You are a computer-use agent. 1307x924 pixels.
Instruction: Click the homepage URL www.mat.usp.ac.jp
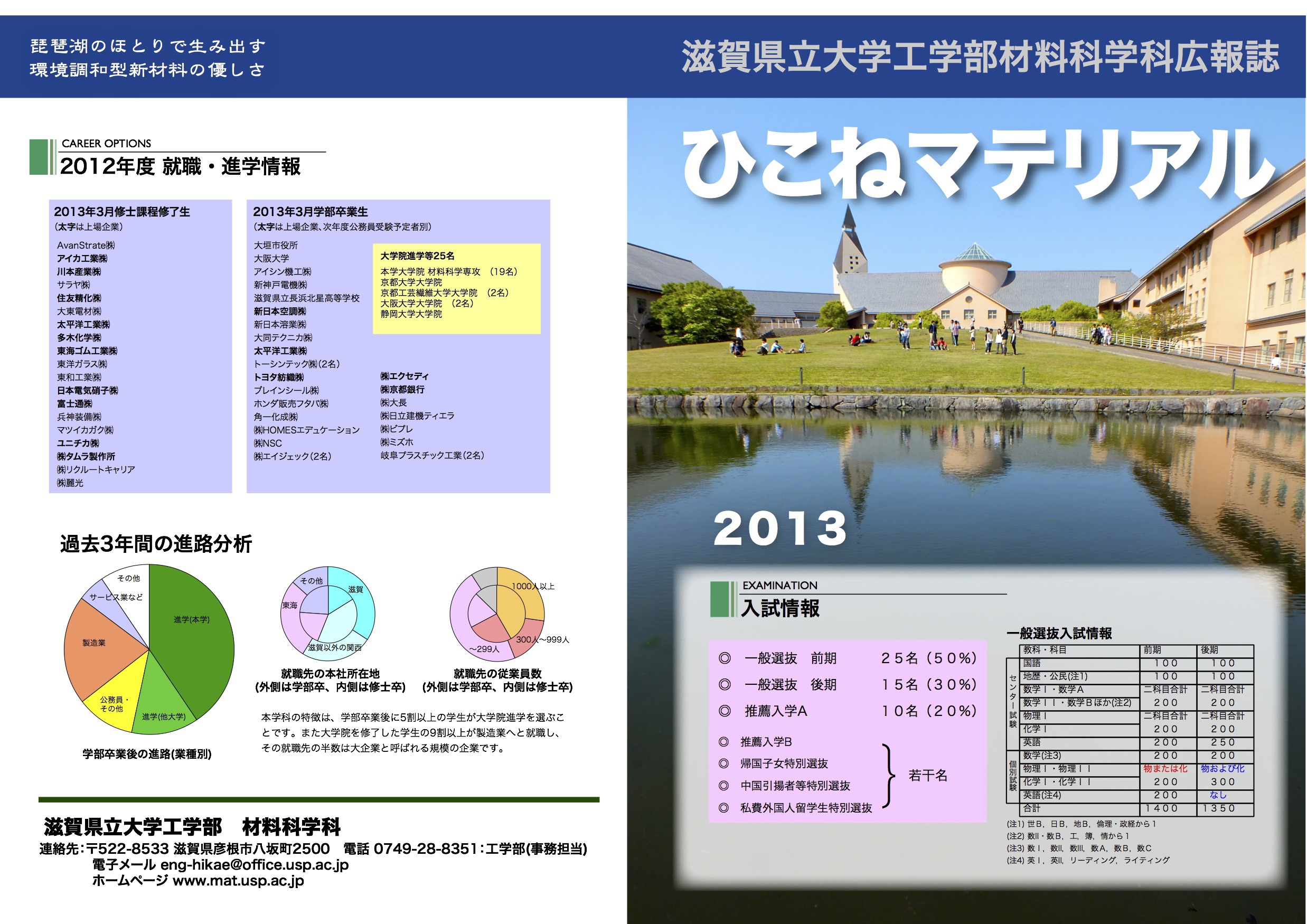239,881
